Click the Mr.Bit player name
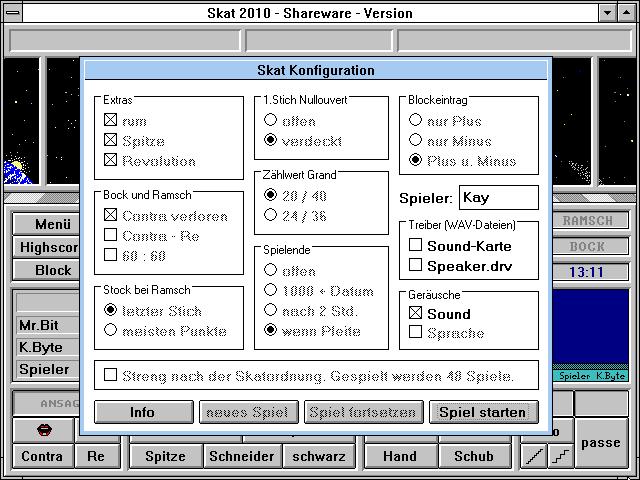 coord(47,325)
